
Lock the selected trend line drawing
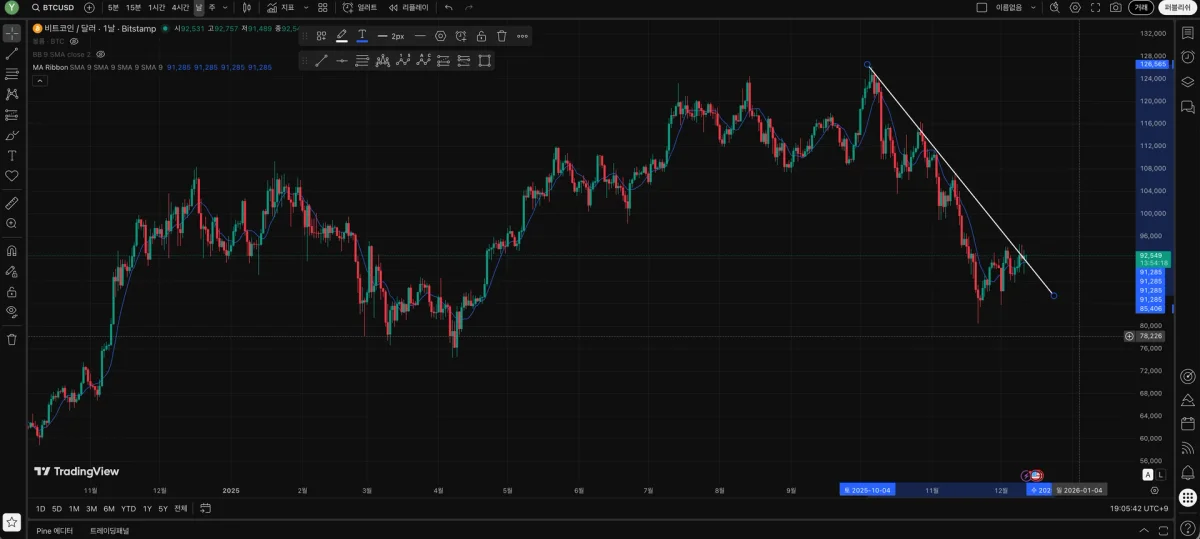coord(481,36)
